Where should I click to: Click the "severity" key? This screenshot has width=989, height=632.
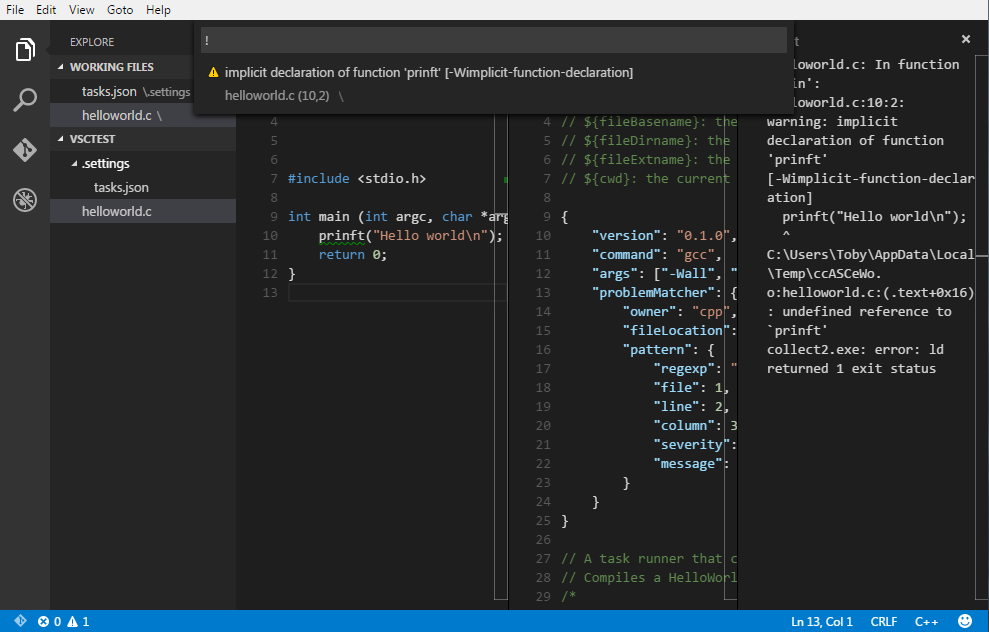coord(691,445)
